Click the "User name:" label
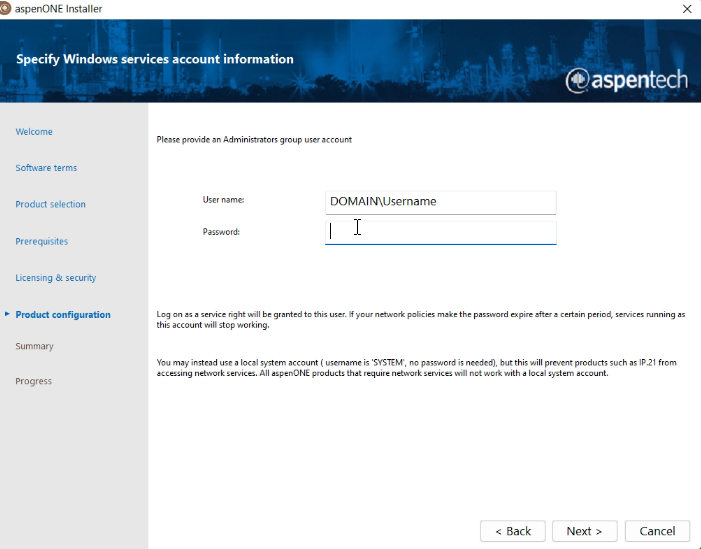The height and width of the screenshot is (549, 701). click(x=223, y=200)
